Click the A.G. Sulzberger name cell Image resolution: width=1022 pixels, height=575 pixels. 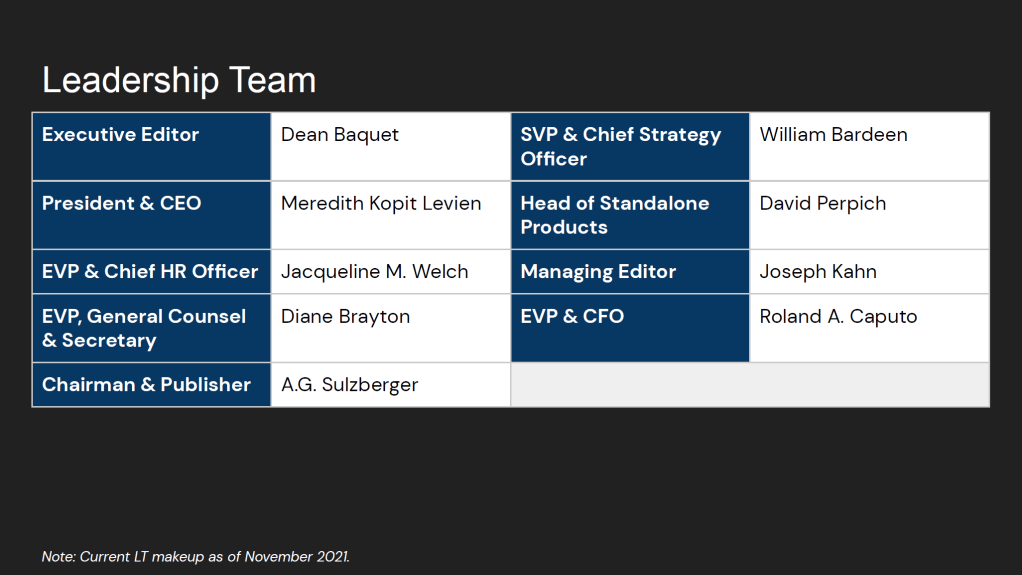[x=390, y=385]
